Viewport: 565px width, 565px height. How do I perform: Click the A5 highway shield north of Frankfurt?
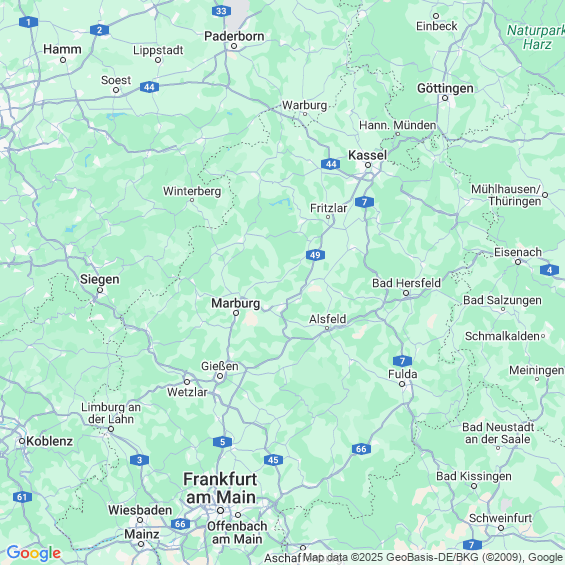pos(222,442)
